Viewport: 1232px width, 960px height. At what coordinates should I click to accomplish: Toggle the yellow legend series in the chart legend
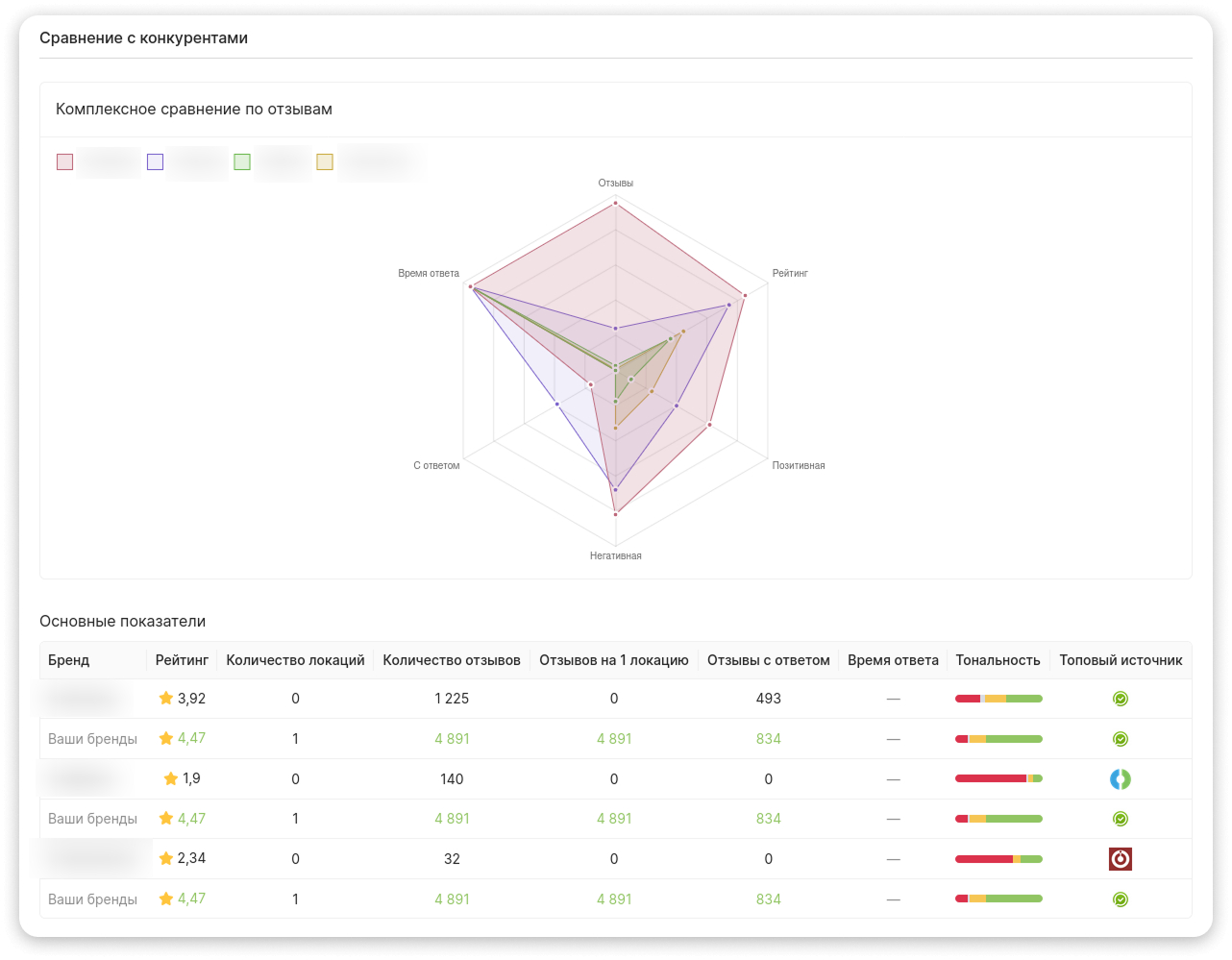pyautogui.click(x=325, y=161)
